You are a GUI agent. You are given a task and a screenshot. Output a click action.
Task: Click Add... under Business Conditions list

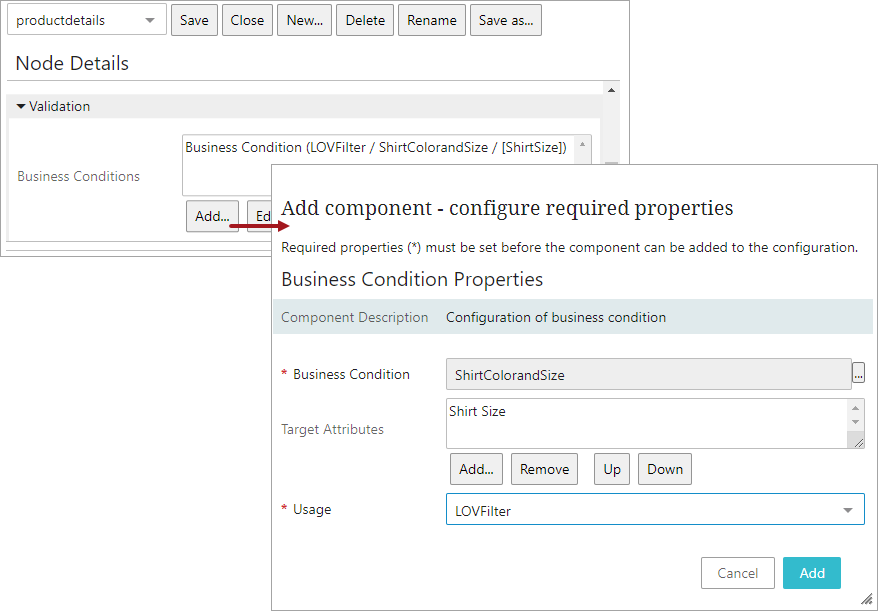(x=212, y=216)
